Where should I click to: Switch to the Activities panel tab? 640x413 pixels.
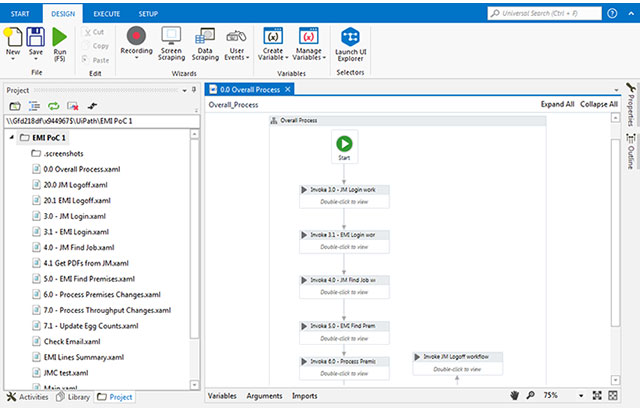point(28,397)
